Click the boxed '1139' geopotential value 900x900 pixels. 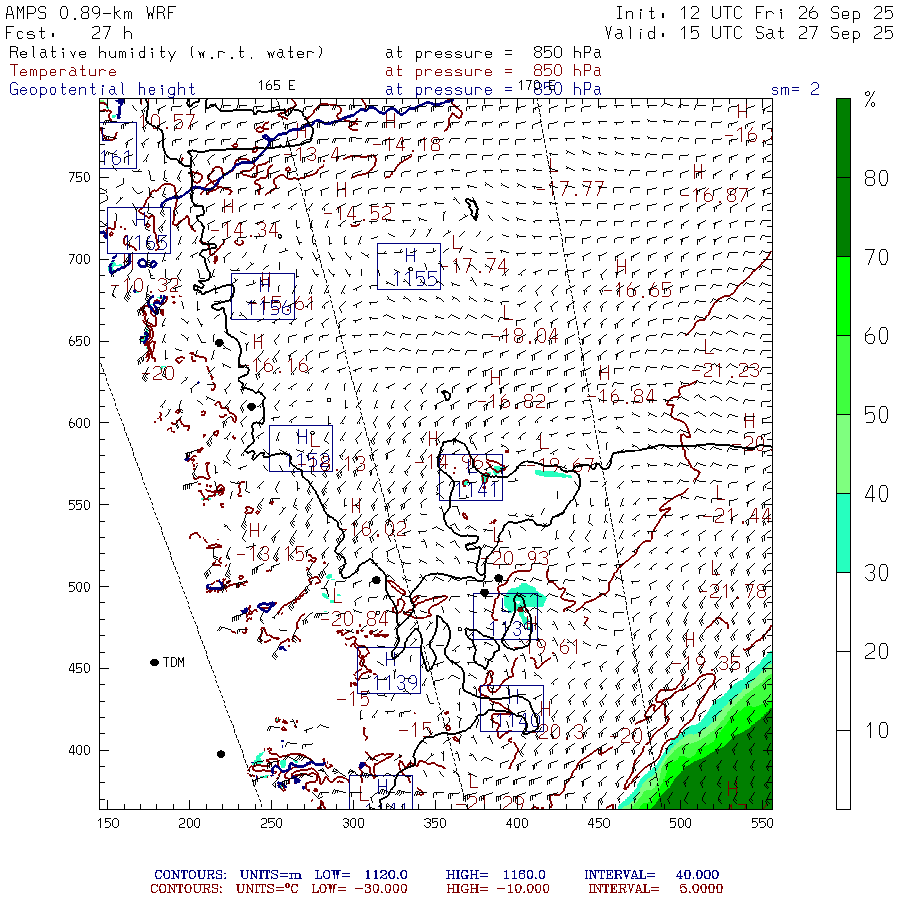coord(396,683)
